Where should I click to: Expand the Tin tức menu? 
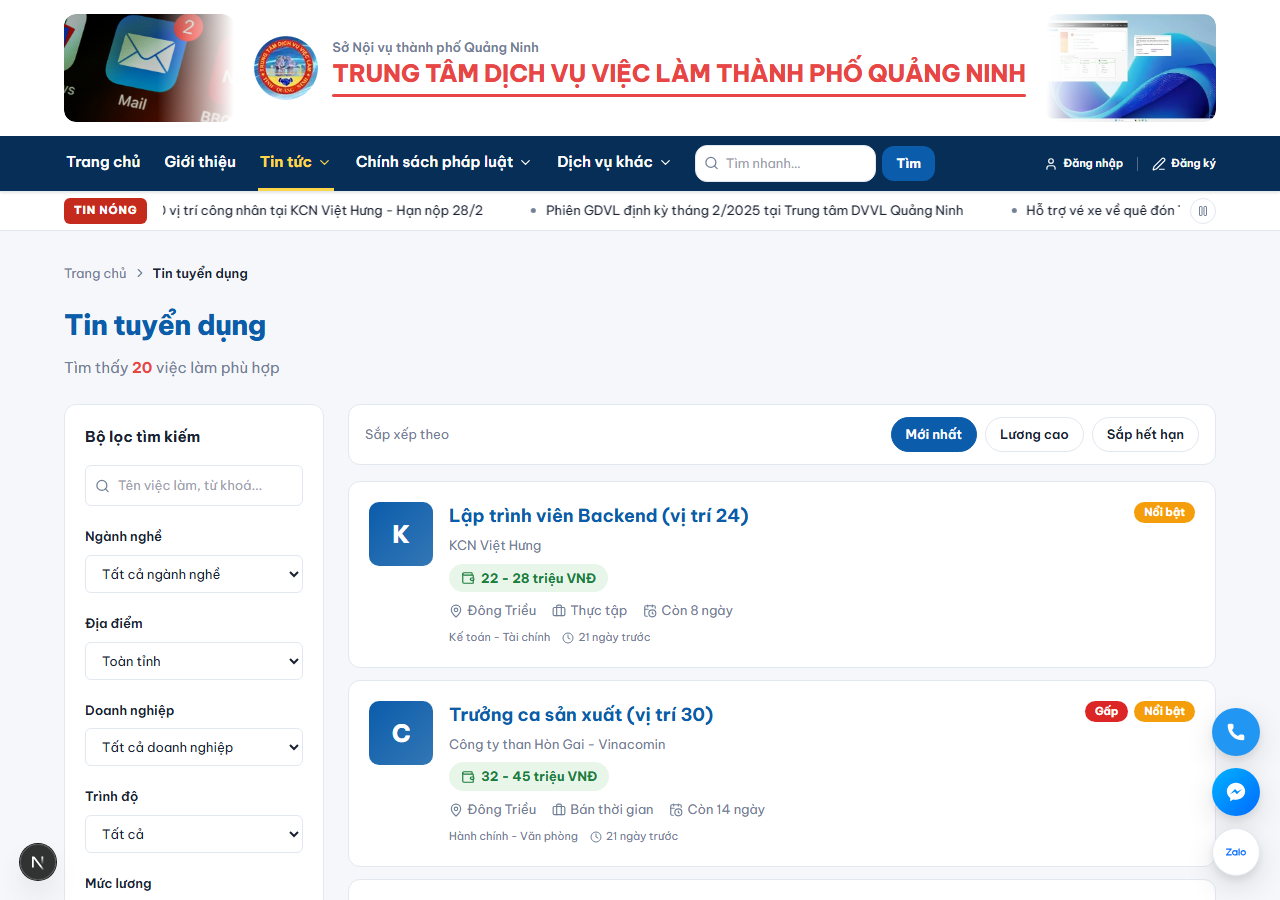(295, 162)
